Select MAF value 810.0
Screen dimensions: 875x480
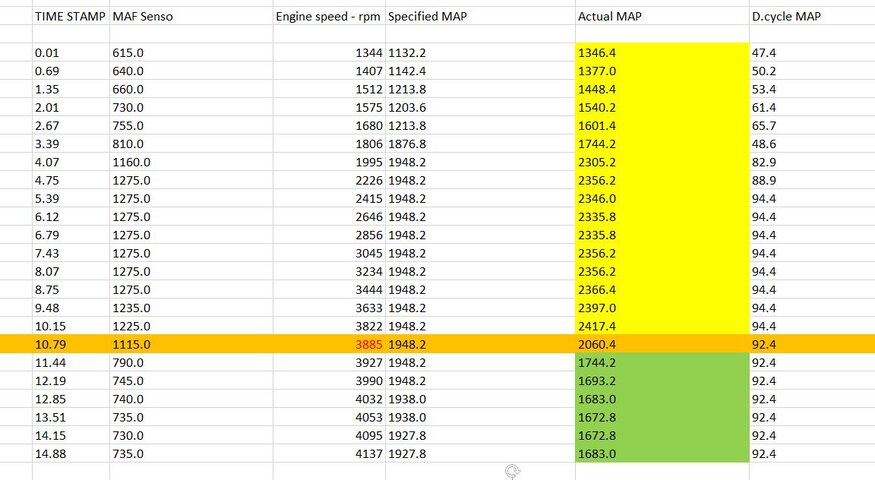[191, 144]
